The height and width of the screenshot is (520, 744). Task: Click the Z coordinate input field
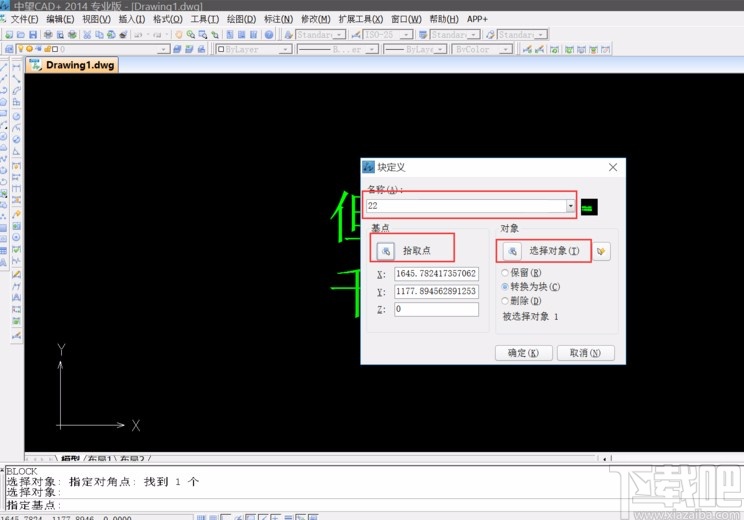click(436, 309)
